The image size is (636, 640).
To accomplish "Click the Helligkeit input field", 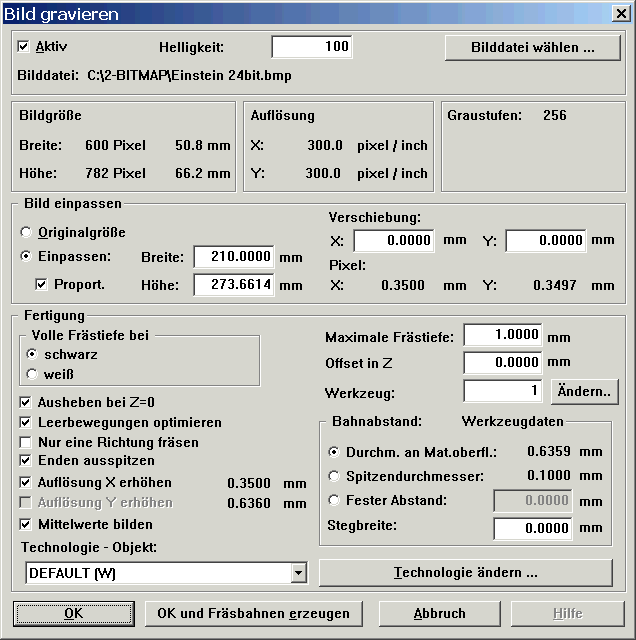I will pos(311,47).
